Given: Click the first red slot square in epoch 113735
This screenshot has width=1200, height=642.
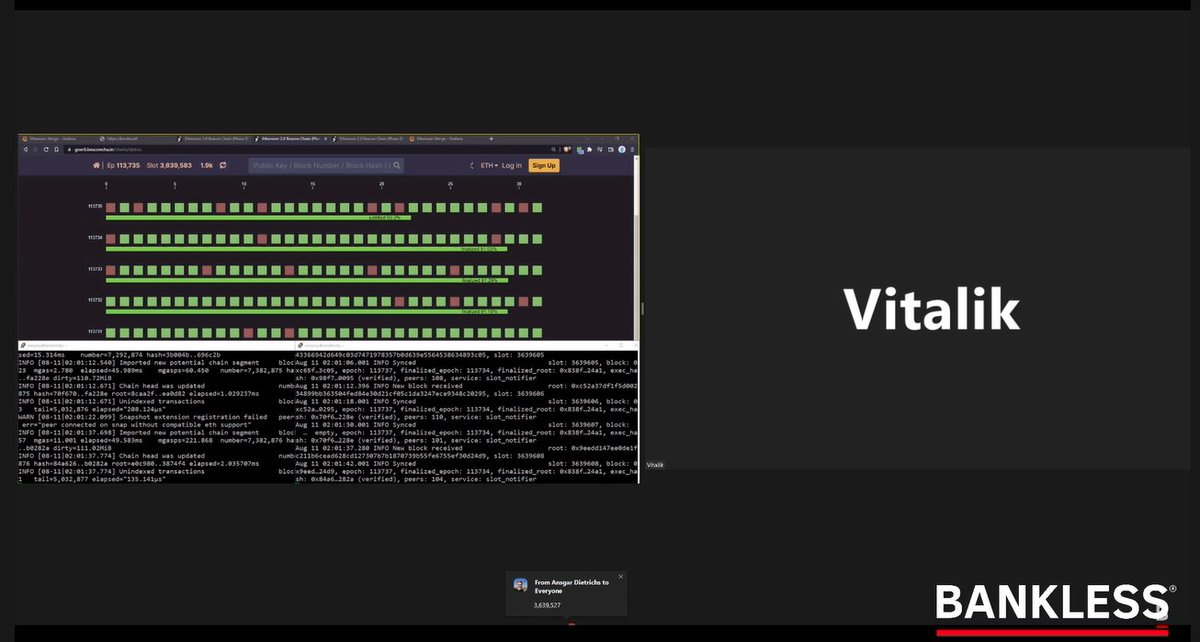Looking at the screenshot, I should [111, 207].
